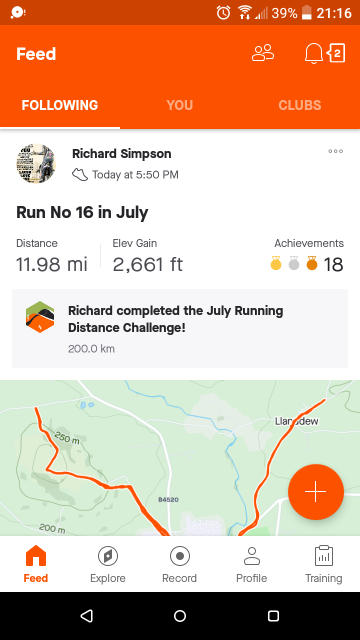The image size is (360, 640).
Task: Open notifications bell icon
Action: 313,53
